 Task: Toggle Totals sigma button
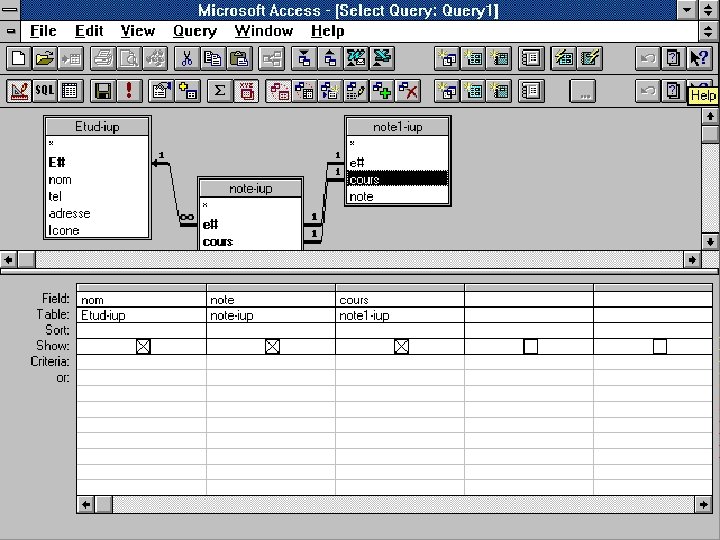(x=219, y=90)
